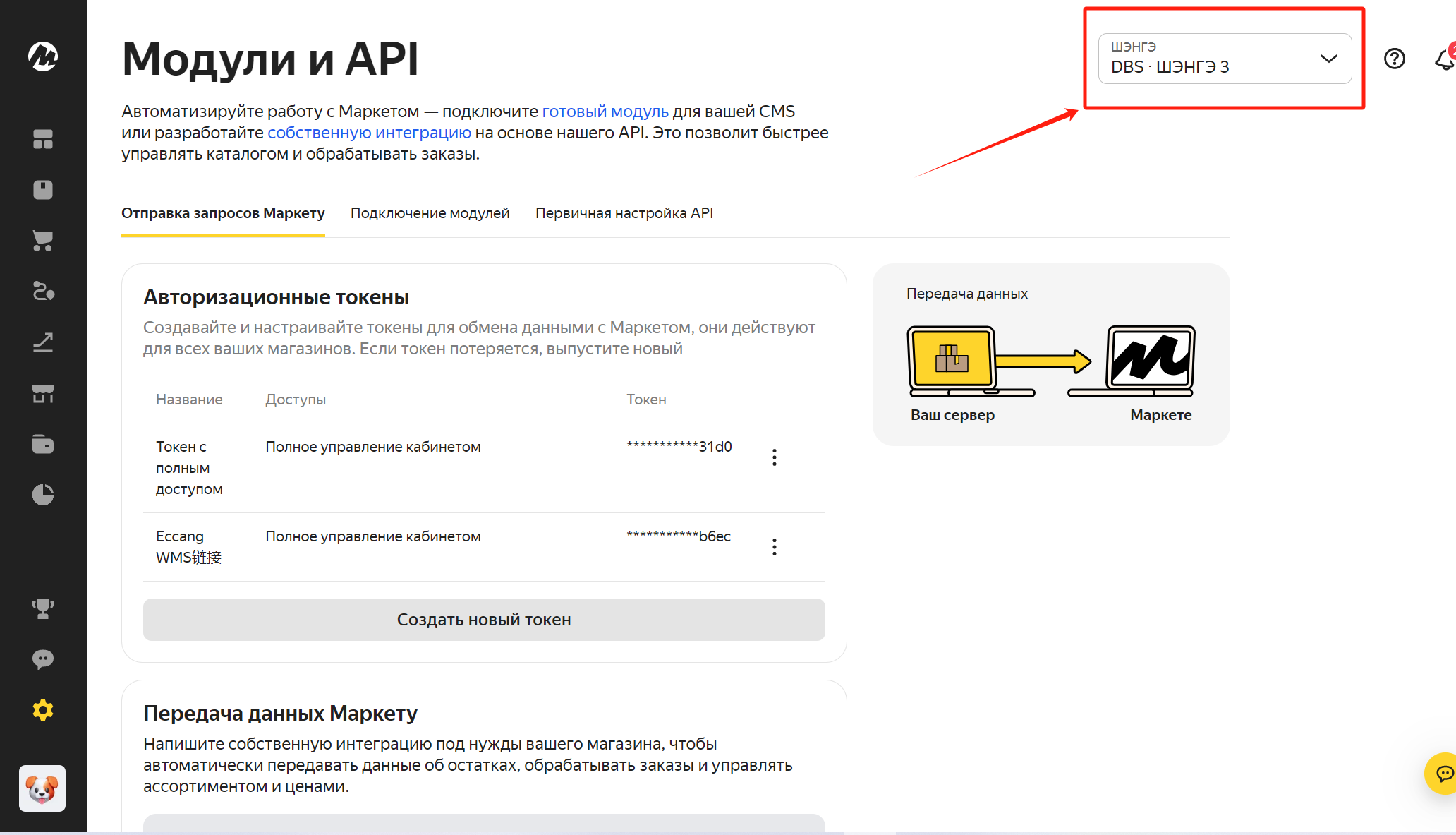The height and width of the screenshot is (835, 1456).
Task: Open the products catalog sidebar icon
Action: [43, 190]
